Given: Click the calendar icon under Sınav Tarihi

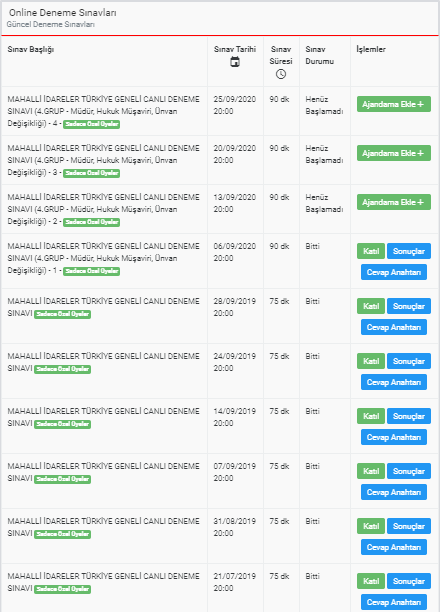Looking at the screenshot, I should (x=235, y=62).
